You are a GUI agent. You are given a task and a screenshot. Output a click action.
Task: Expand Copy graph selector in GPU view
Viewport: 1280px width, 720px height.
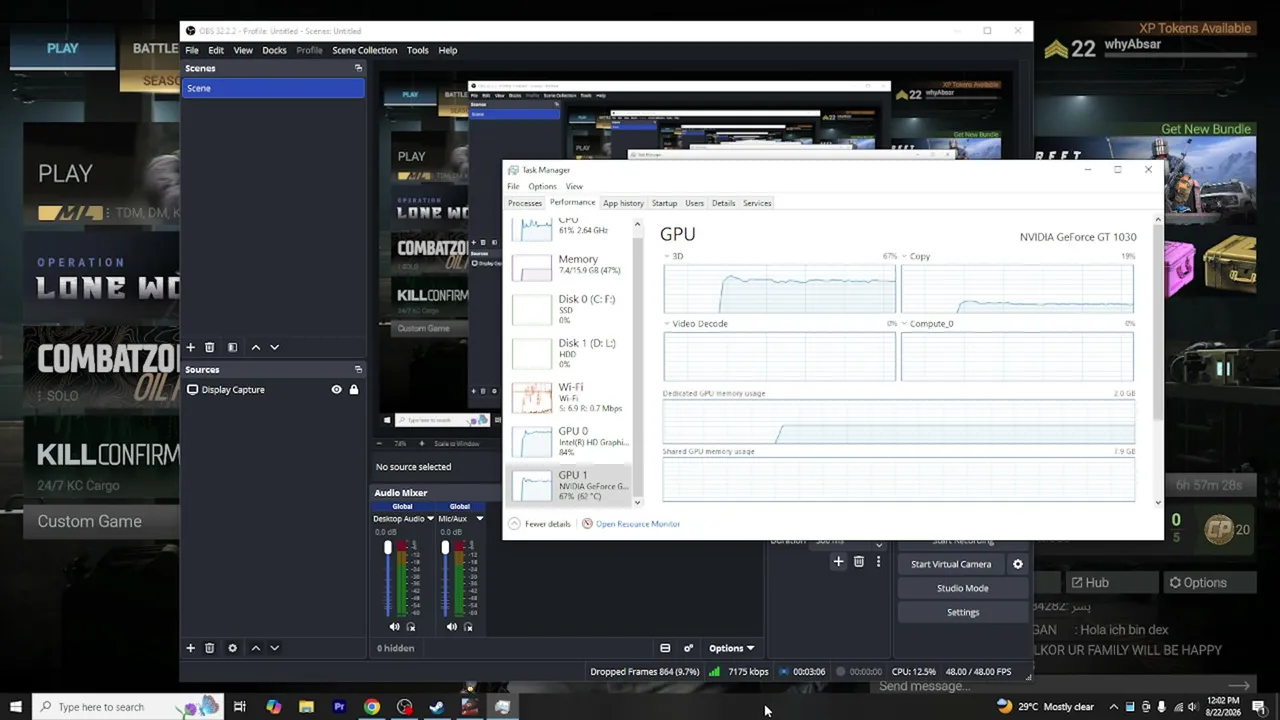905,256
